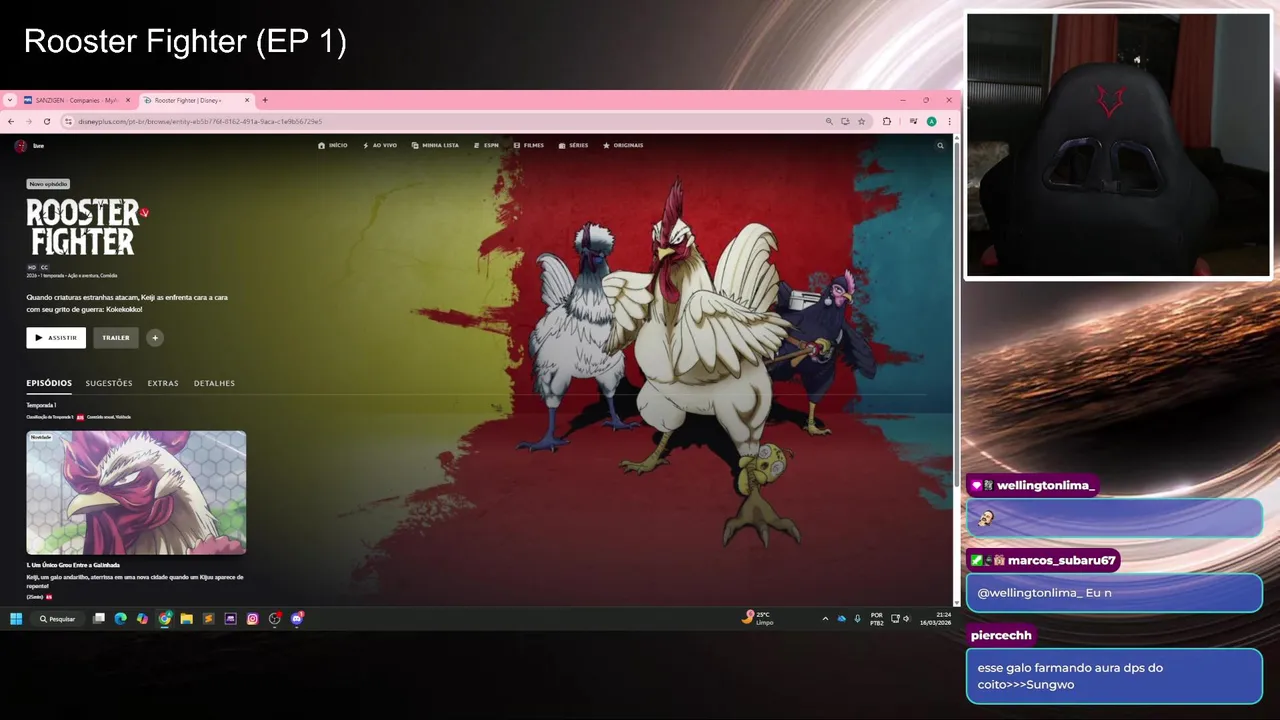Image resolution: width=1280 pixels, height=720 pixels.
Task: Open the Chrome extensions puzzle icon
Action: tap(887, 121)
